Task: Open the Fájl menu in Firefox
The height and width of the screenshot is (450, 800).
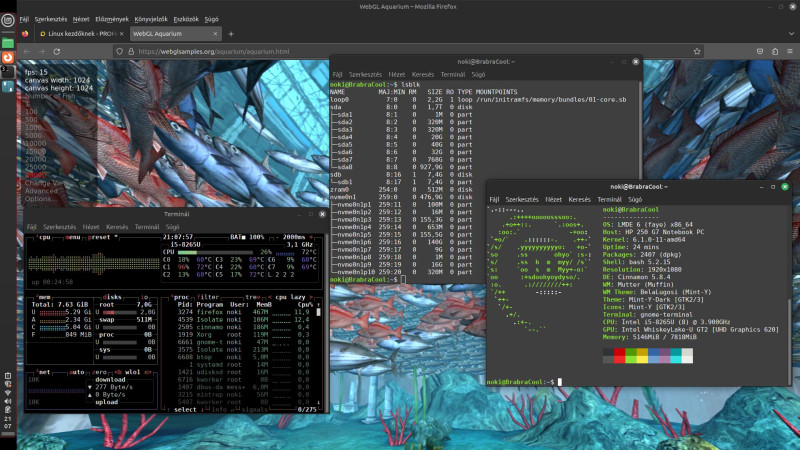Action: 24,19
